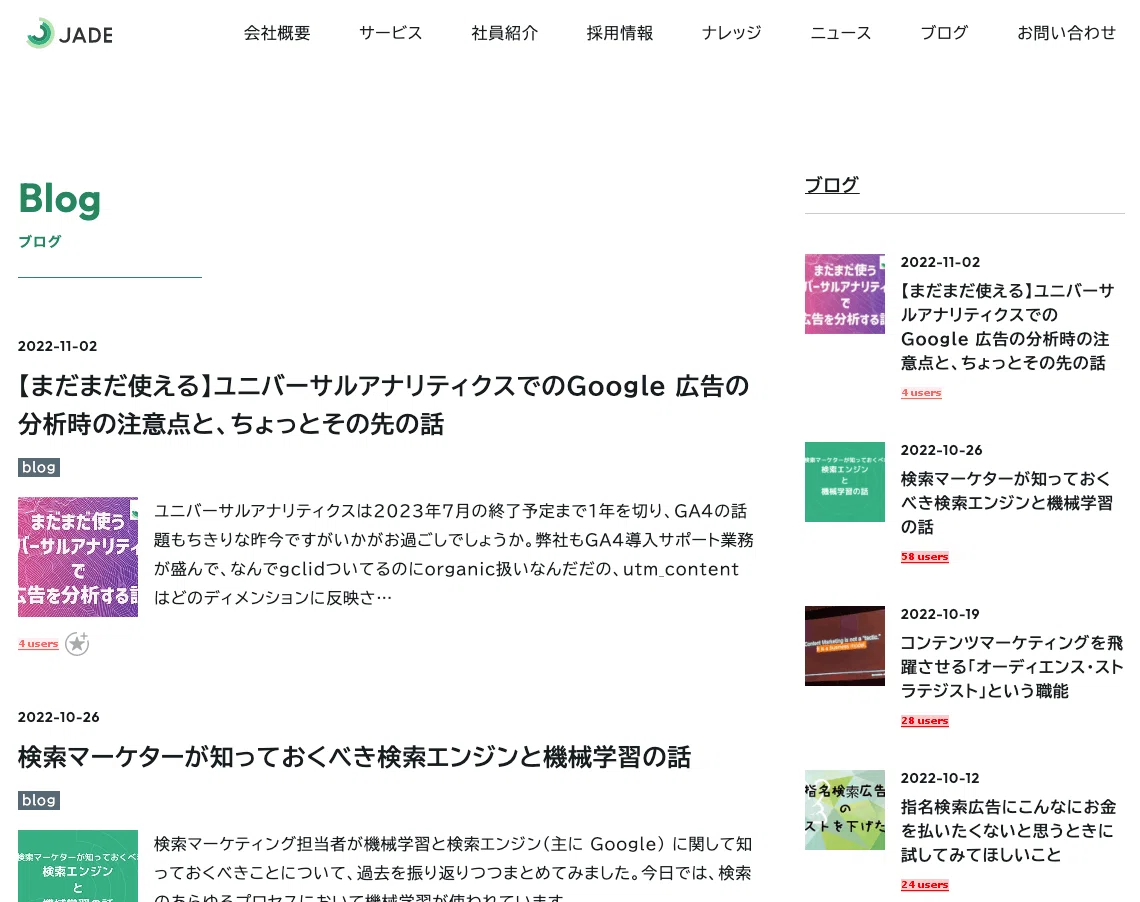Click the large green Blog page heading

(60, 199)
